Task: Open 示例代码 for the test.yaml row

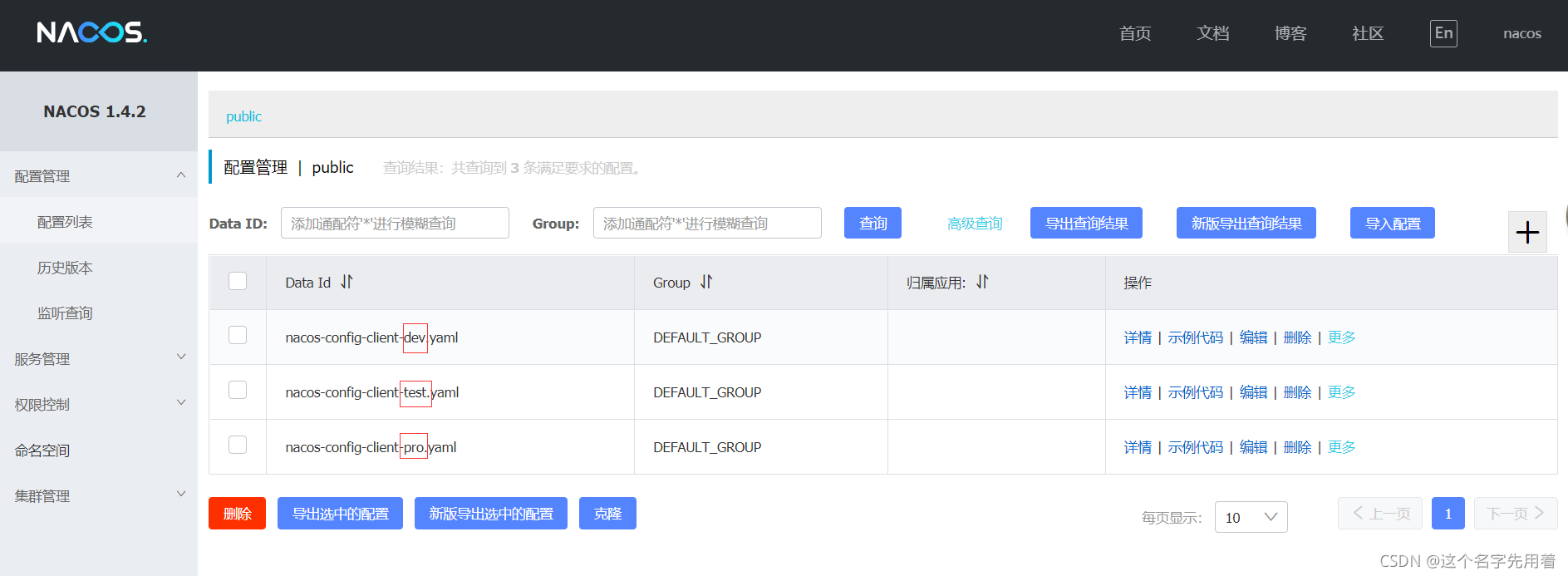Action: (1196, 392)
